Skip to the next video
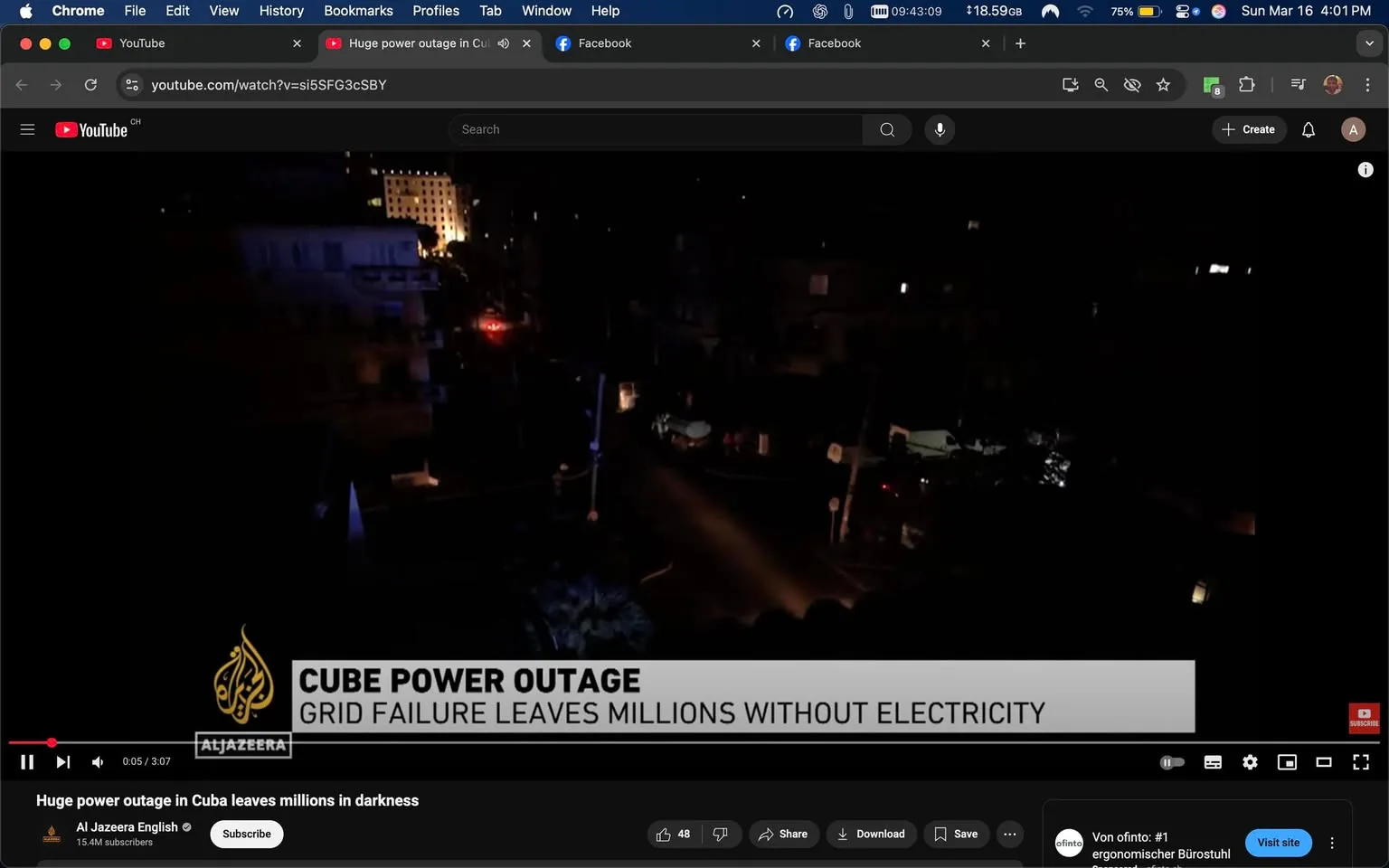Image resolution: width=1389 pixels, height=868 pixels. coord(62,761)
